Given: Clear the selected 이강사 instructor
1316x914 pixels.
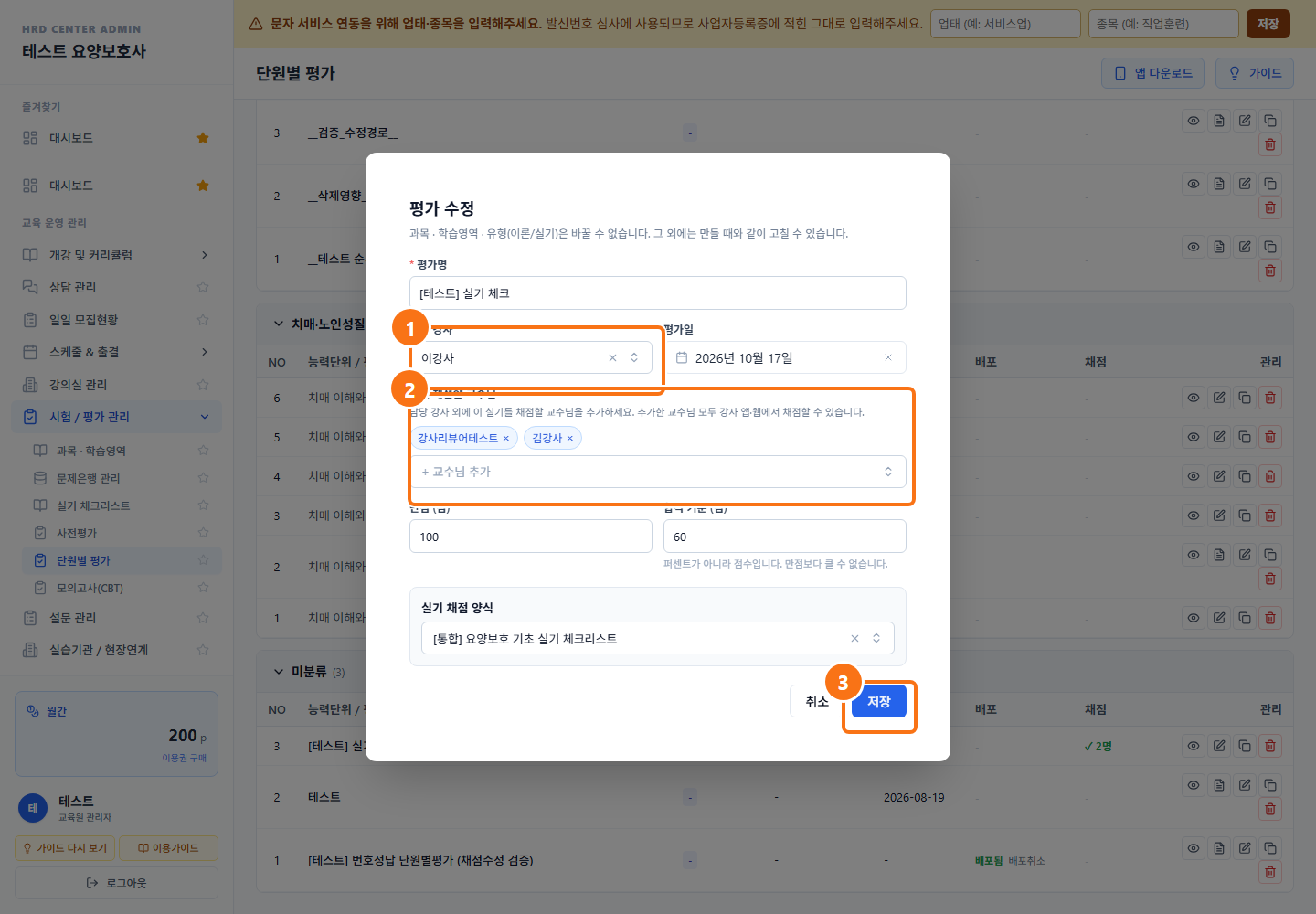Looking at the screenshot, I should pyautogui.click(x=612, y=358).
